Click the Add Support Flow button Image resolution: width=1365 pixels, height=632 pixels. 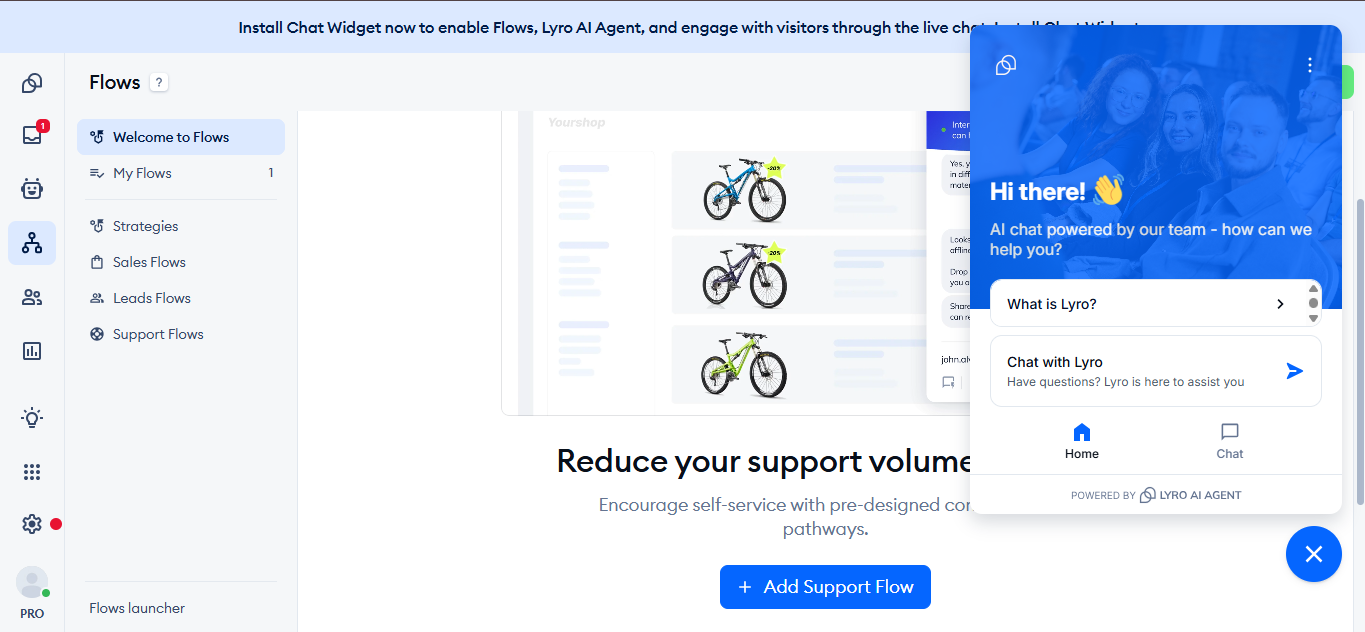pos(825,587)
